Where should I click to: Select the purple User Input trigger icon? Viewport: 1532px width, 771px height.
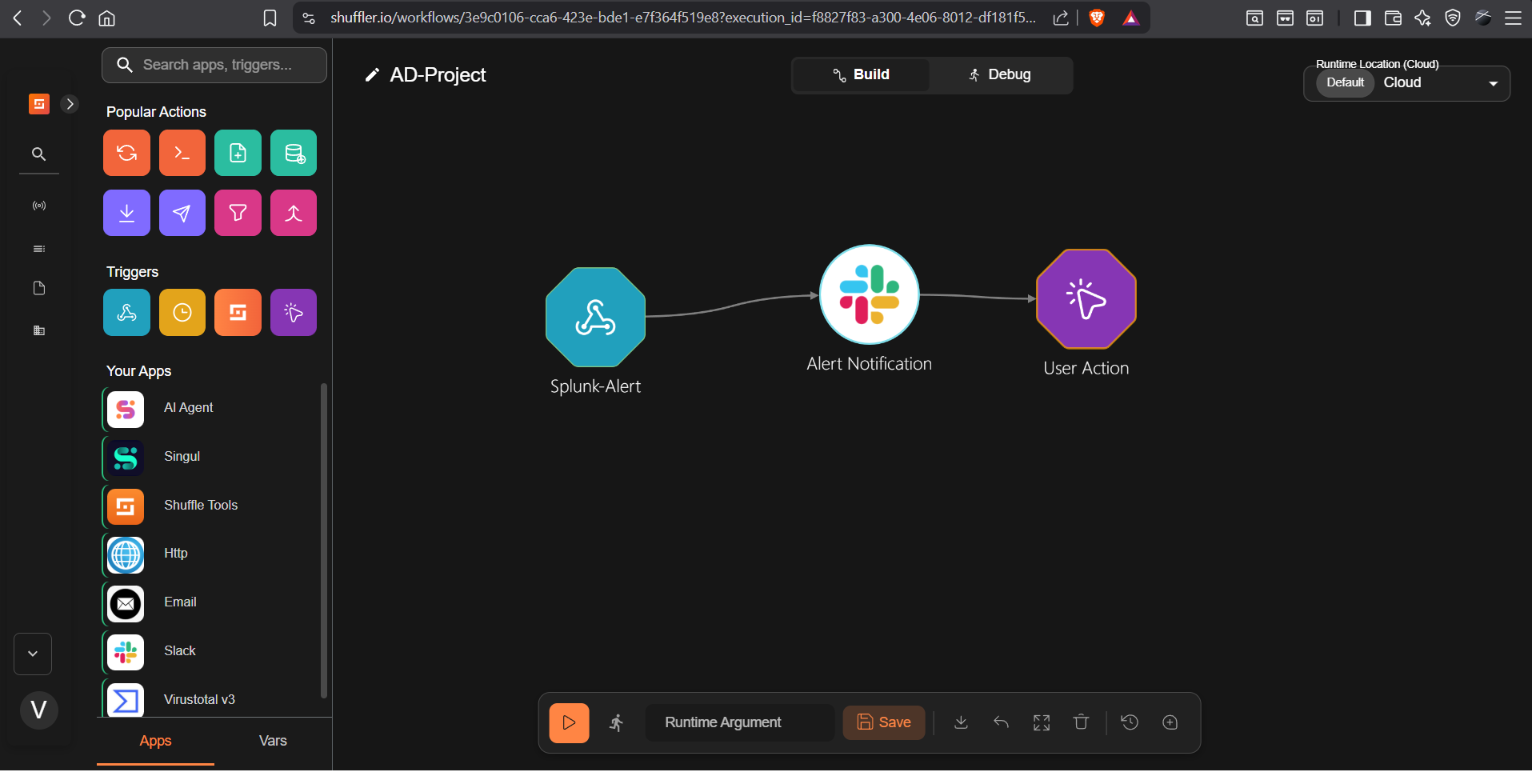point(294,312)
